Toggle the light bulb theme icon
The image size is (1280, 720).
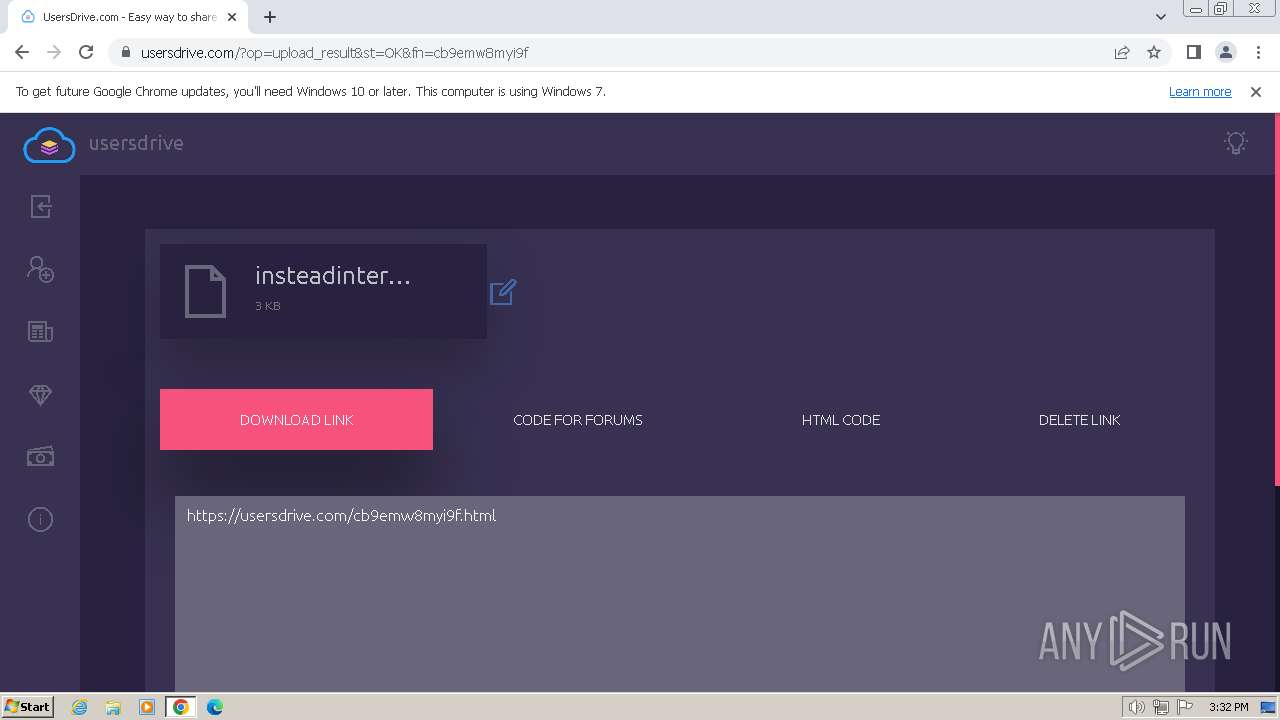coord(1236,143)
